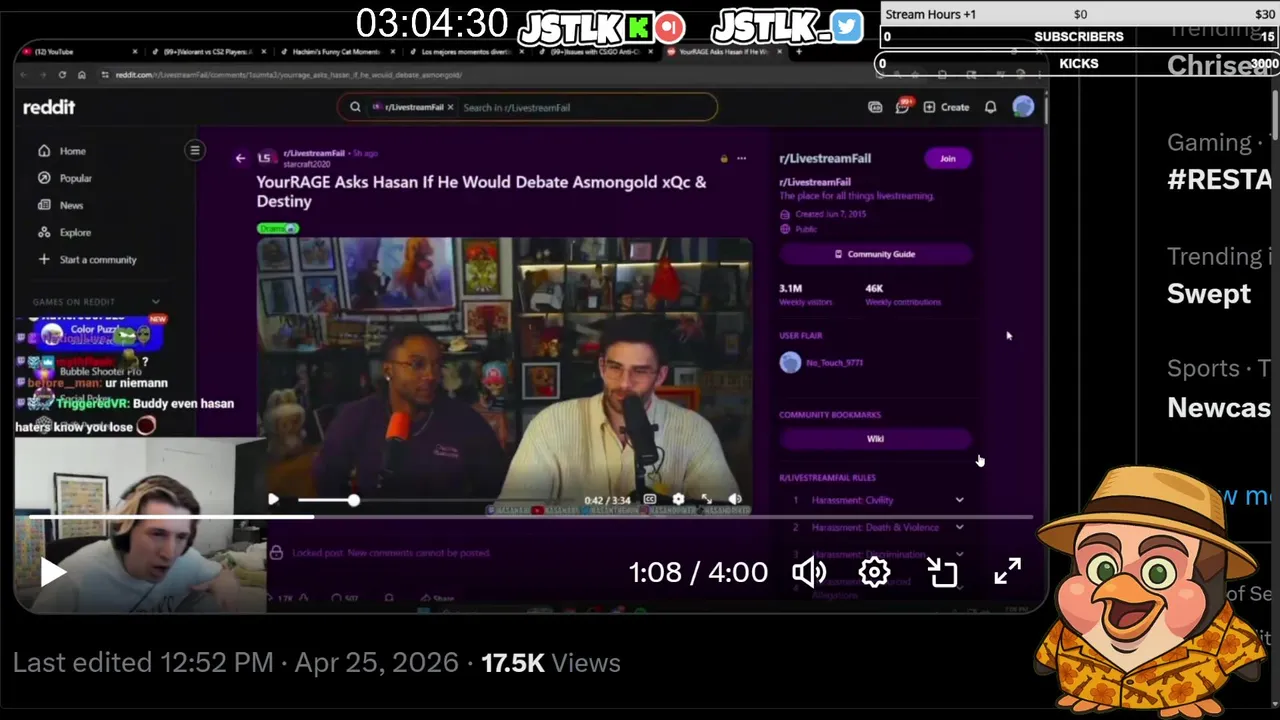Open the community Wiki bookmark
The image size is (1280, 720).
875,439
